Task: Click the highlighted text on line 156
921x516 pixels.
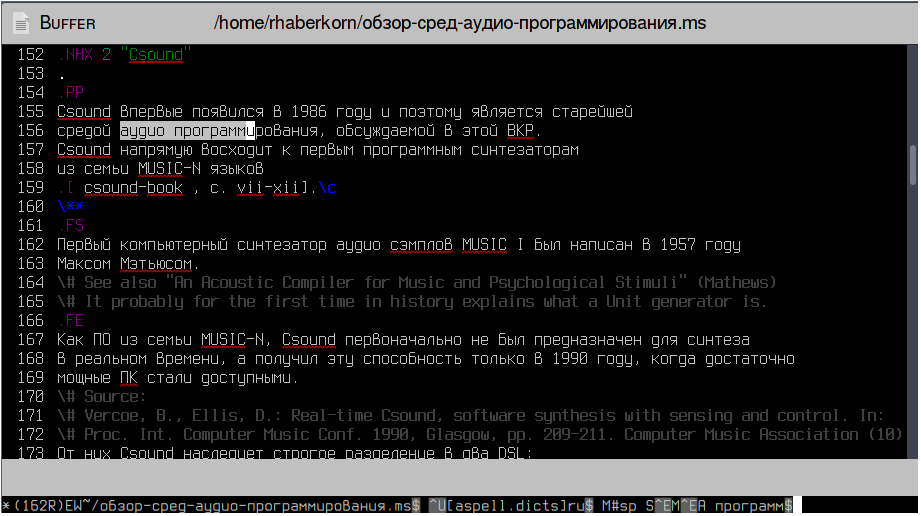Action: 187,130
